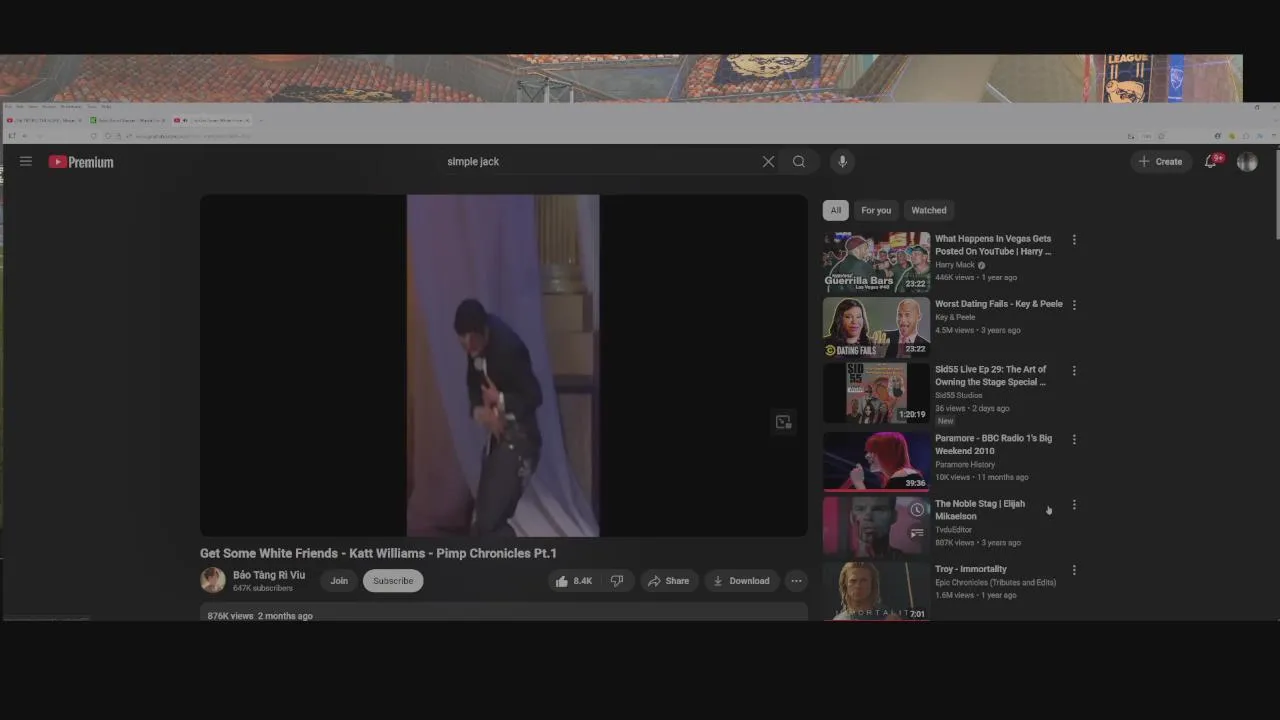The height and width of the screenshot is (720, 1280).
Task: Toggle miniplayer icon on video player
Action: pyautogui.click(x=784, y=422)
